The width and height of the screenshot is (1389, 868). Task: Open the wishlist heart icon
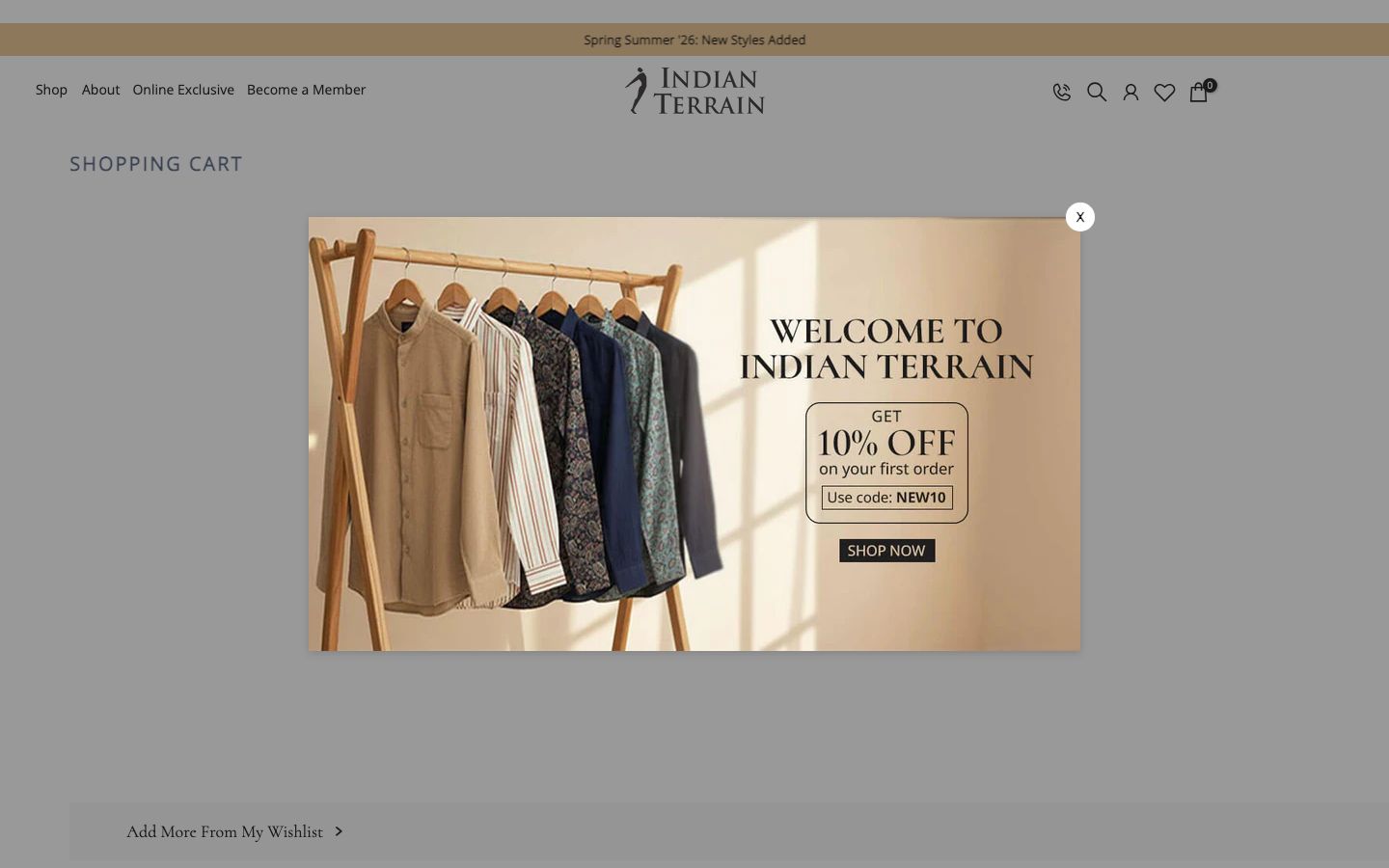[x=1164, y=93]
